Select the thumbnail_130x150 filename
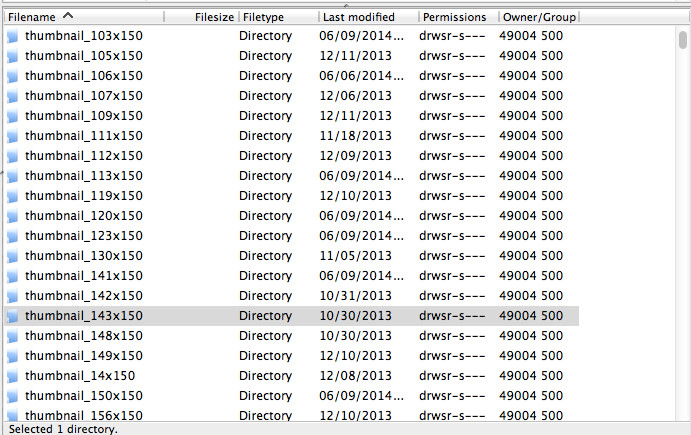The height and width of the screenshot is (435, 691). pyautogui.click(x=84, y=256)
